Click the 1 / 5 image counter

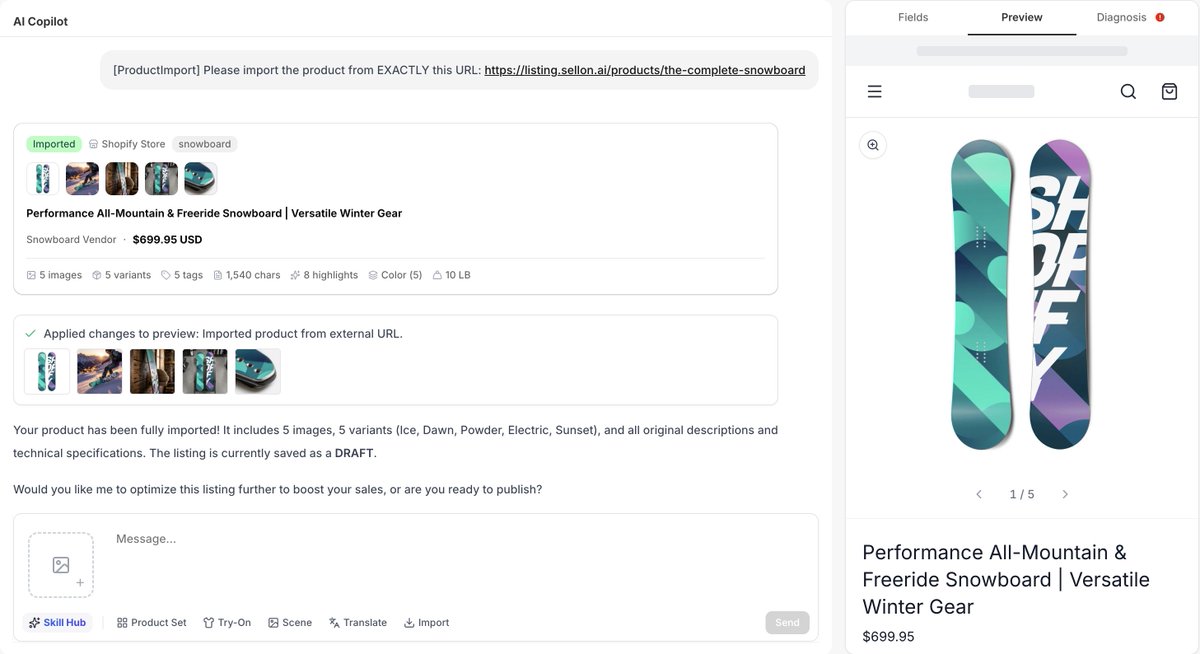point(1022,494)
